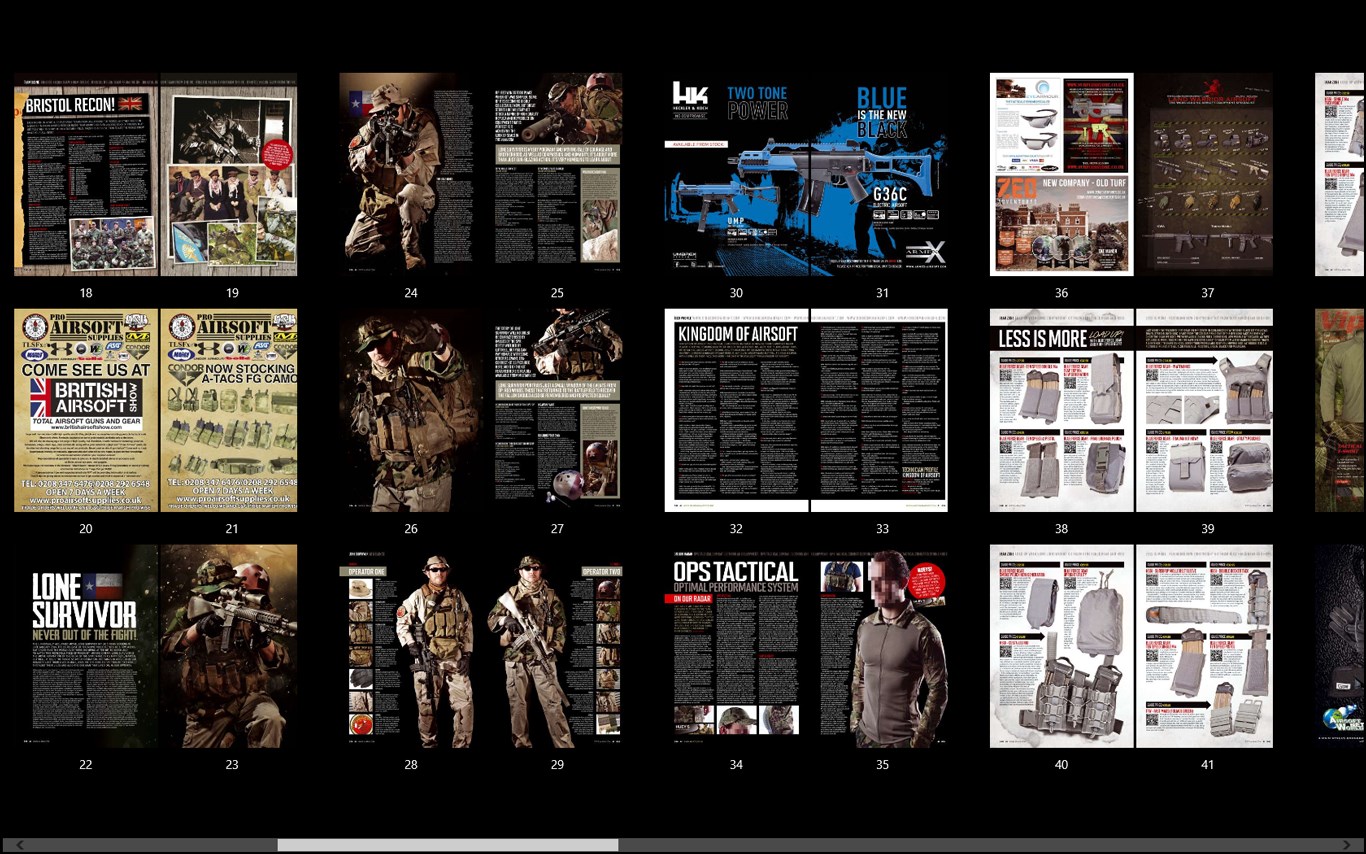Click the scrollbar left arrow
The width and height of the screenshot is (1366, 854).
(19, 845)
